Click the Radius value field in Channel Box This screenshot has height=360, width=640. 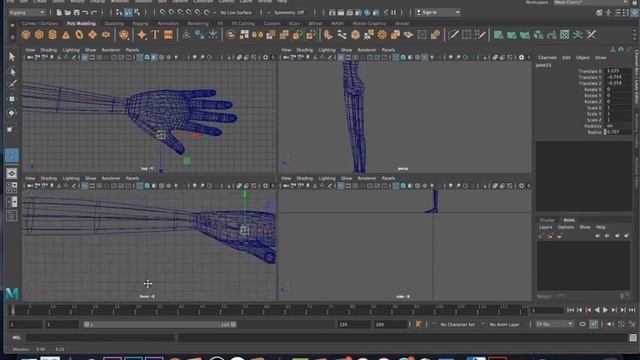[618, 132]
